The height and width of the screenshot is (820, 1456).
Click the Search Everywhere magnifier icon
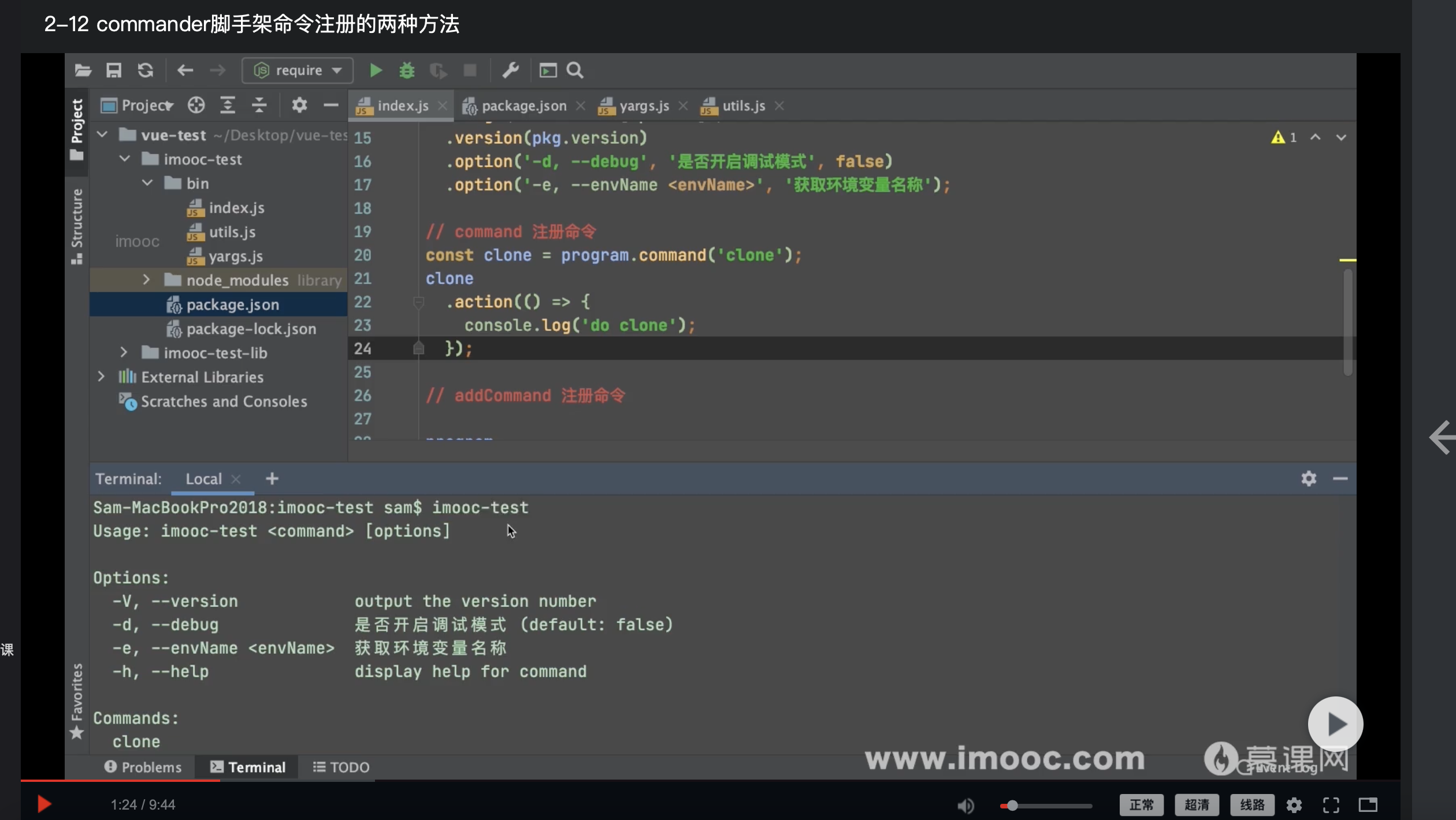point(575,70)
